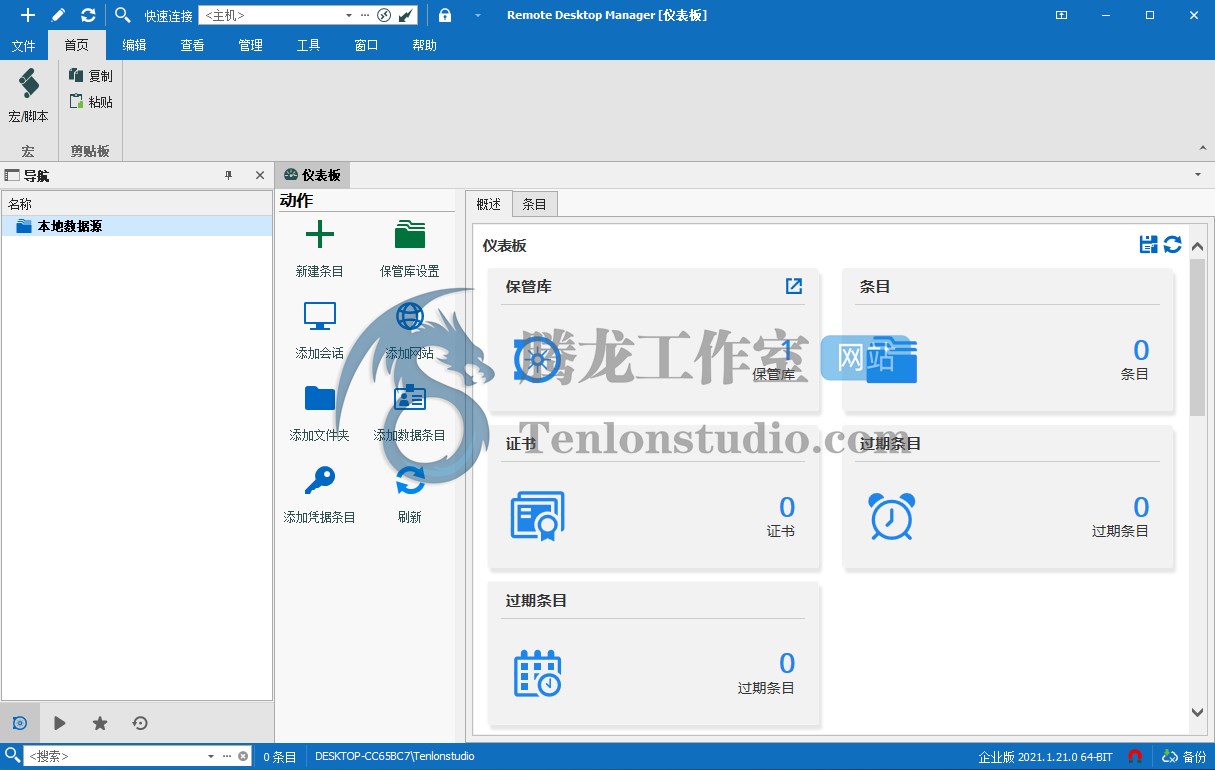Select the 首页 ribbon tab
Screen dimensions: 1215x770
click(x=77, y=45)
